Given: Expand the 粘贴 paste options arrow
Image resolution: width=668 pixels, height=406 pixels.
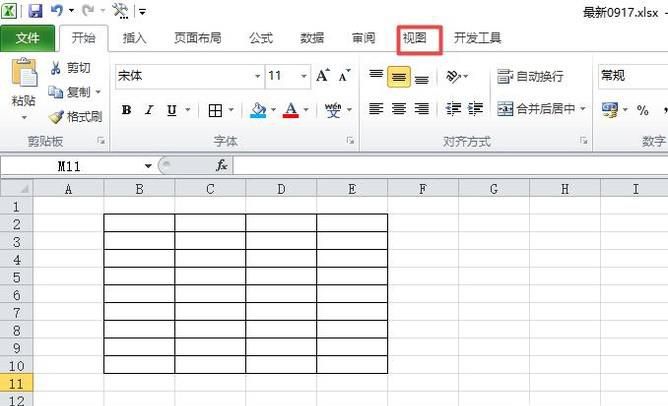Looking at the screenshot, I should pos(24,117).
